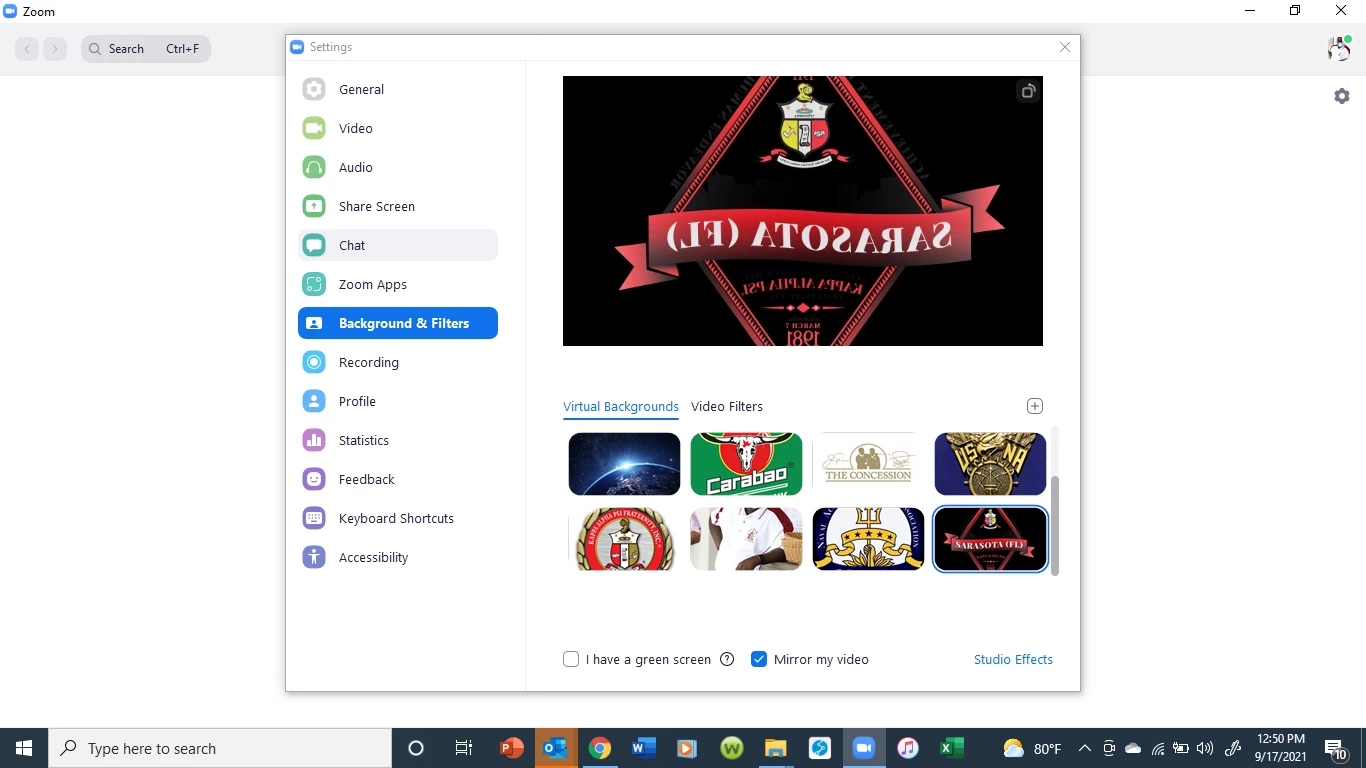Select the white shirt photo background
Image resolution: width=1366 pixels, height=768 pixels.
point(746,539)
